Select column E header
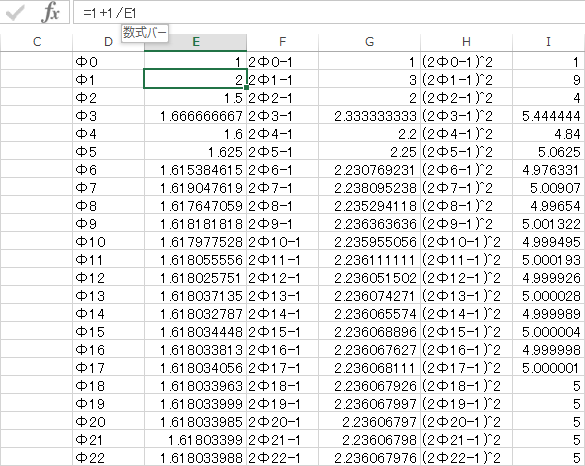Screen dimensions: 585x466 tap(195, 42)
